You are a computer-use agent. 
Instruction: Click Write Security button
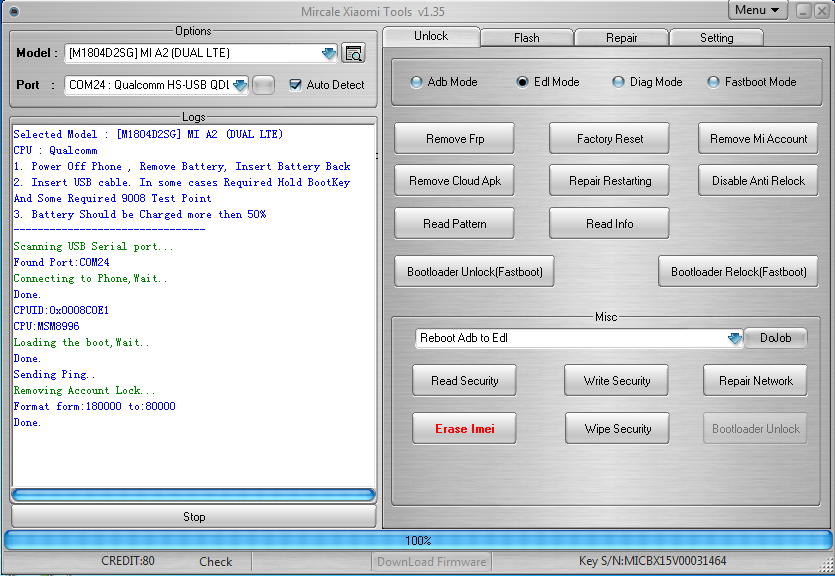pyautogui.click(x=617, y=381)
